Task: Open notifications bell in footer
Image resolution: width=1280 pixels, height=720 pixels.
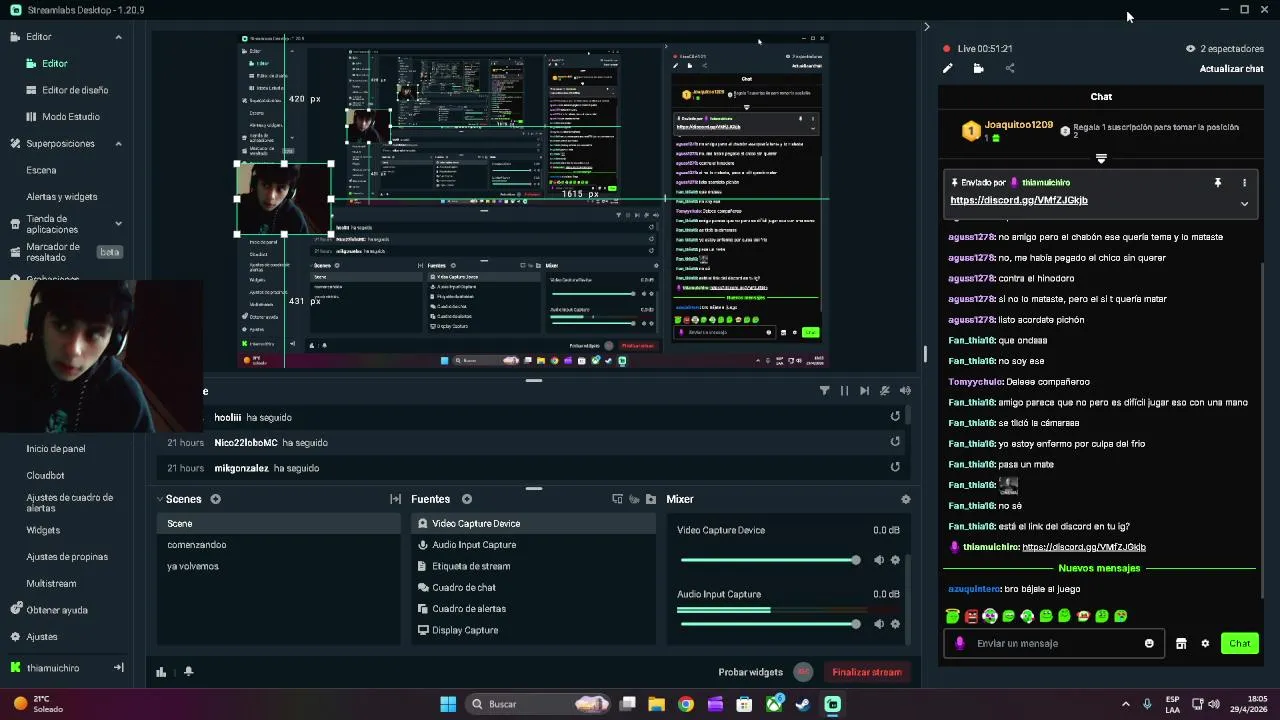Action: pyautogui.click(x=188, y=672)
